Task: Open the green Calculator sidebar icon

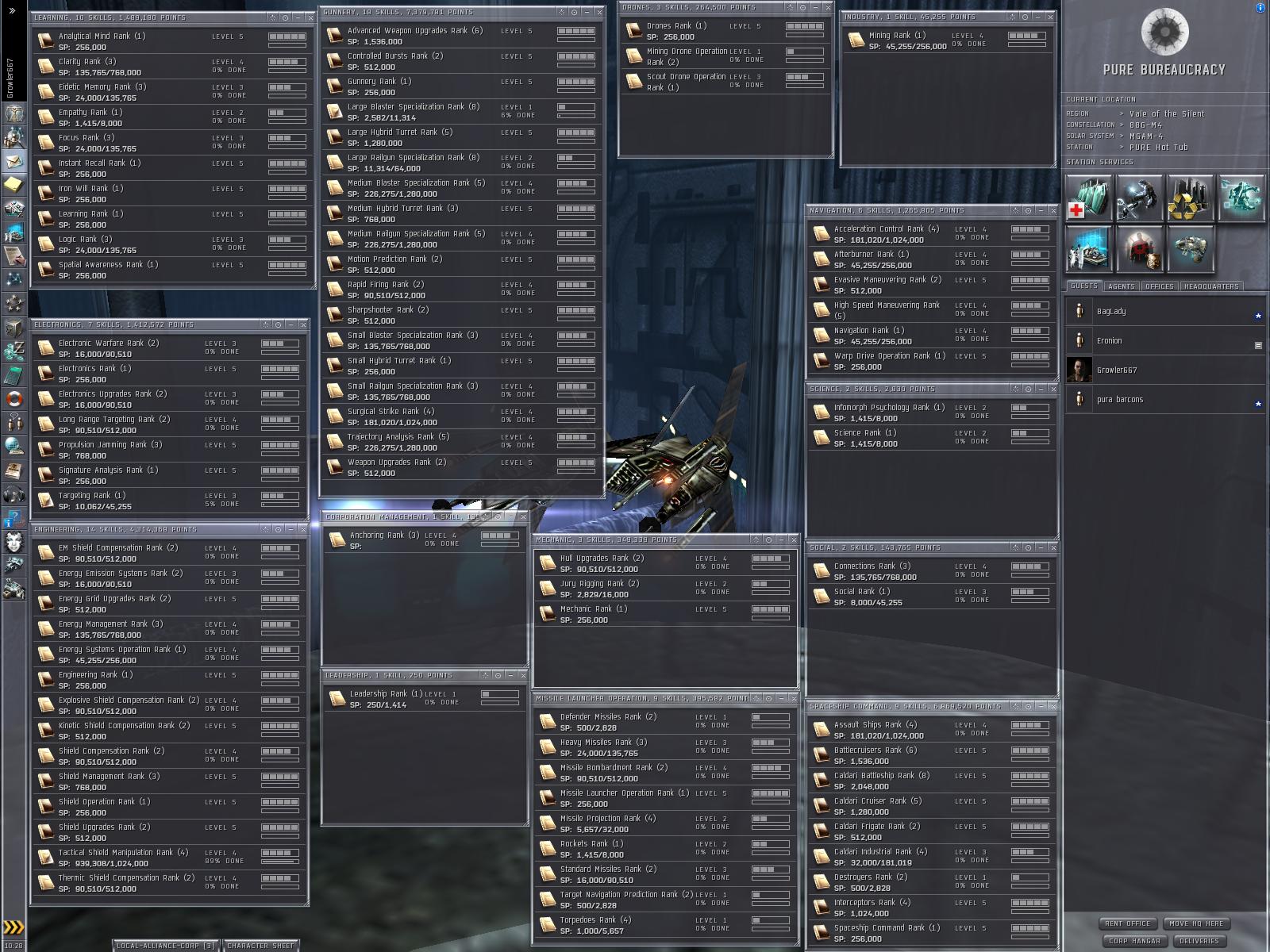Action: [x=14, y=374]
